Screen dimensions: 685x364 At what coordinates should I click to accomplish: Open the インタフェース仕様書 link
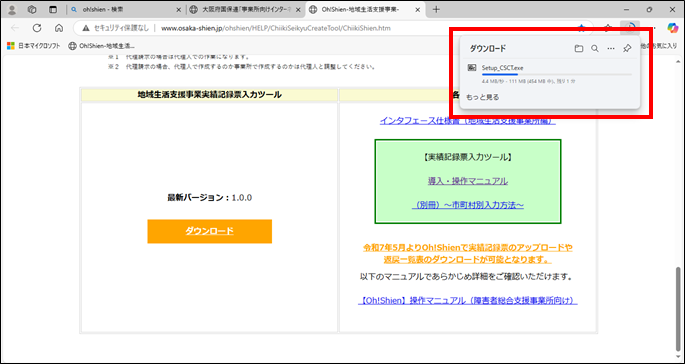[x=467, y=121]
